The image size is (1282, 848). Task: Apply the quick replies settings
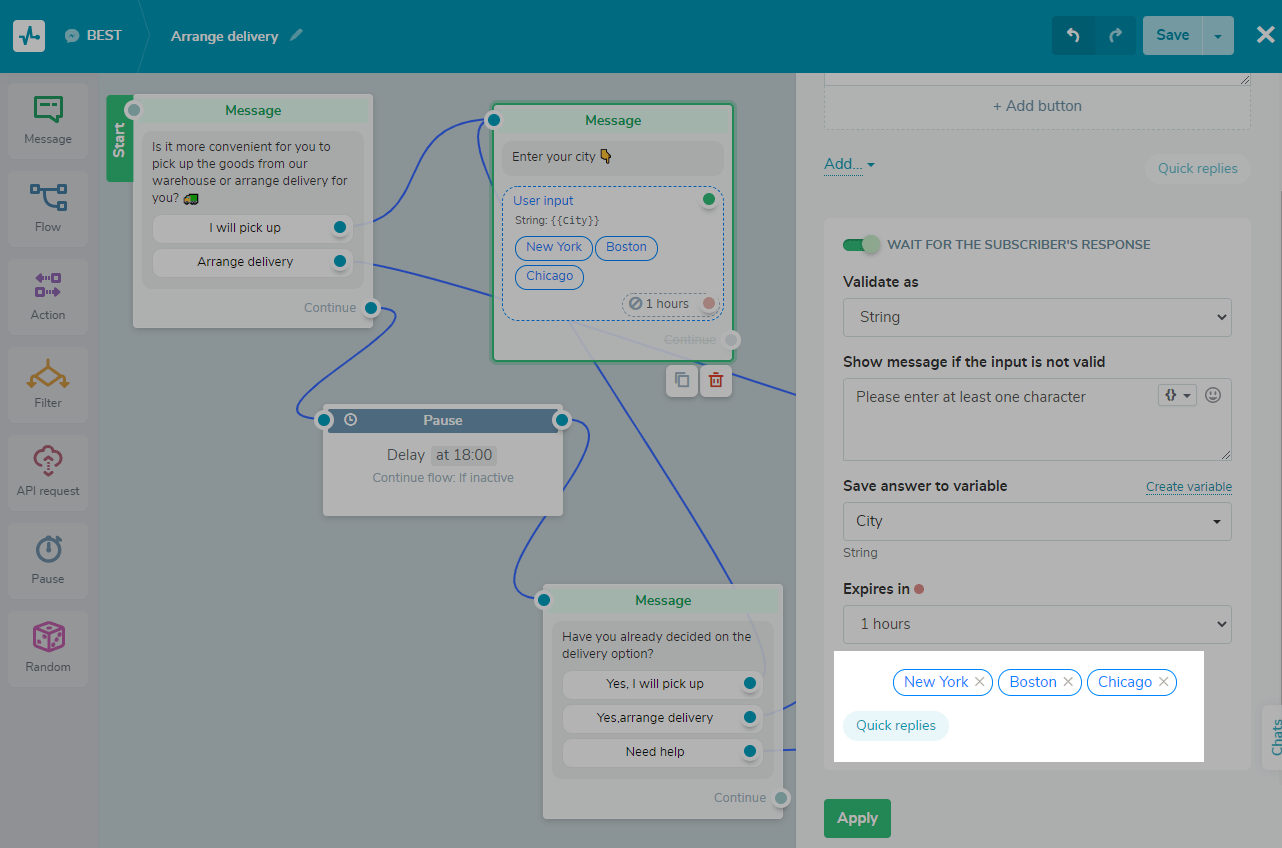(x=856, y=818)
